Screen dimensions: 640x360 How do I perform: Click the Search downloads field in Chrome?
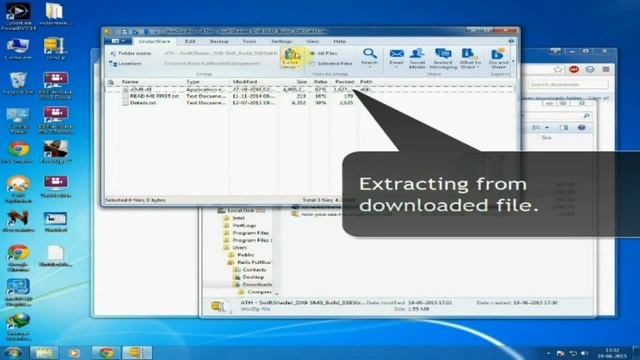click(568, 84)
